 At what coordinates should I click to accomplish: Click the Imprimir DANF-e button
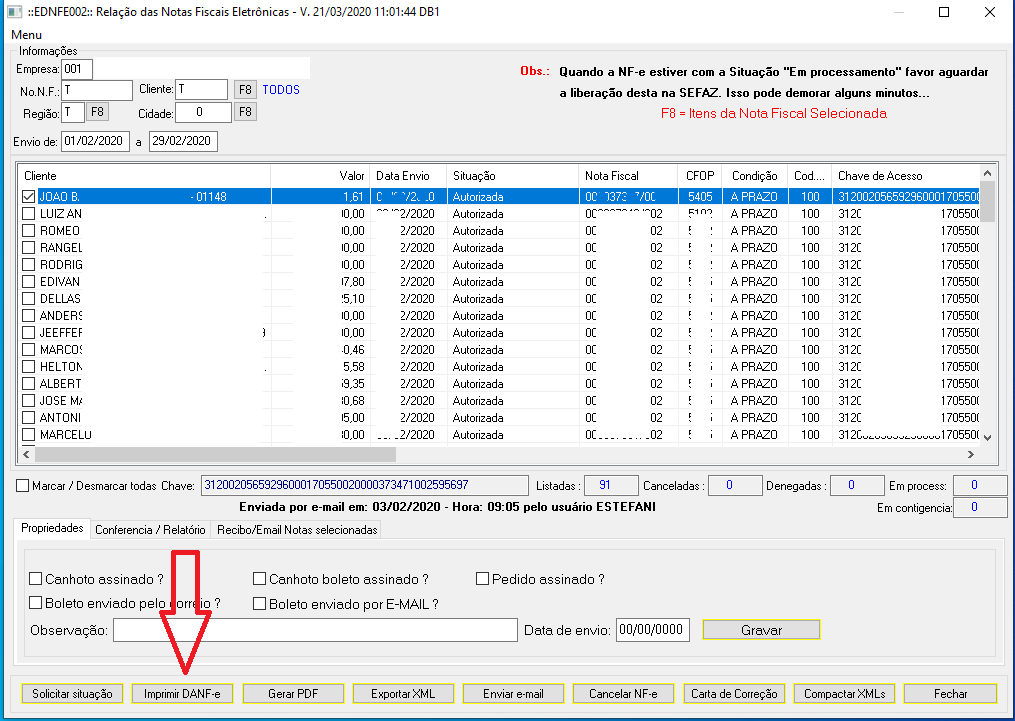click(181, 693)
